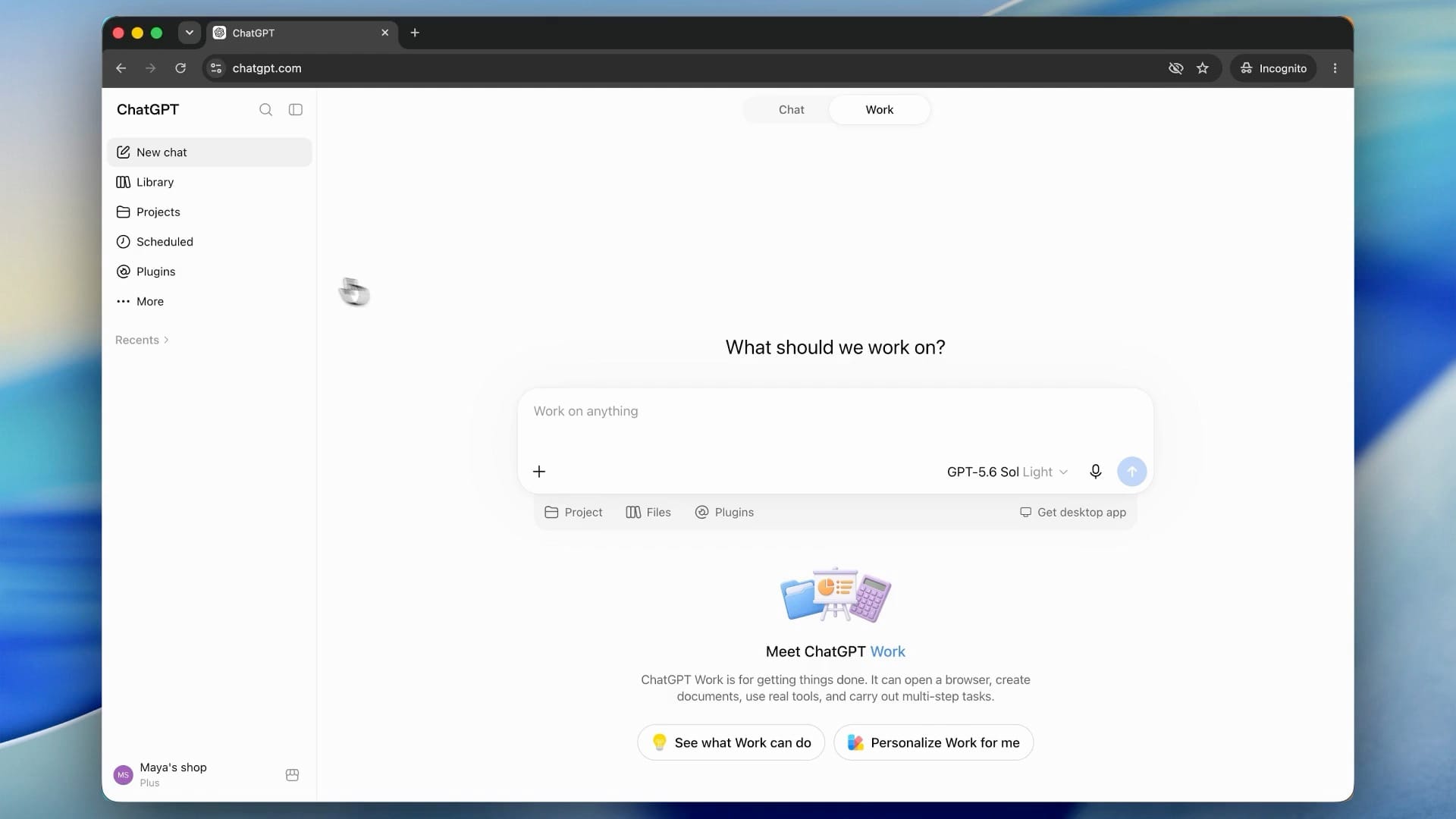This screenshot has height=819, width=1456.
Task: Click the Incognito indicator button
Action: 1273,68
